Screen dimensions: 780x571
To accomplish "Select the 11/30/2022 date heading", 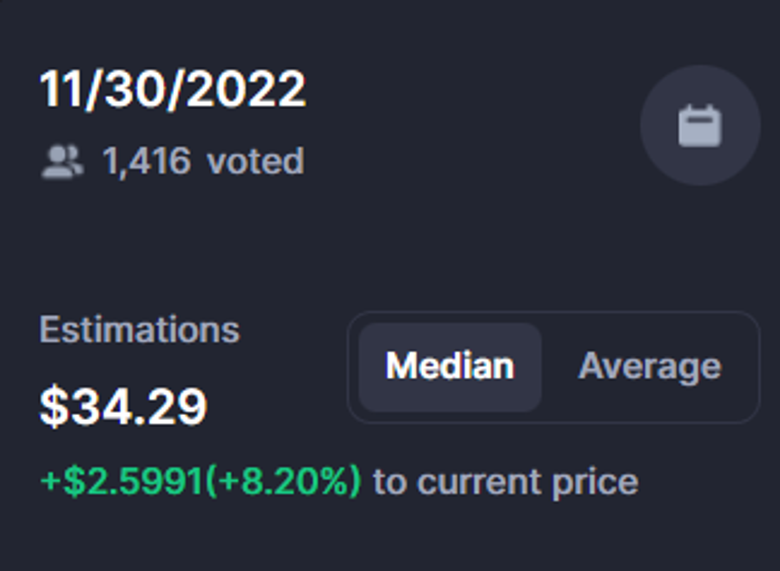I will 173,91.
